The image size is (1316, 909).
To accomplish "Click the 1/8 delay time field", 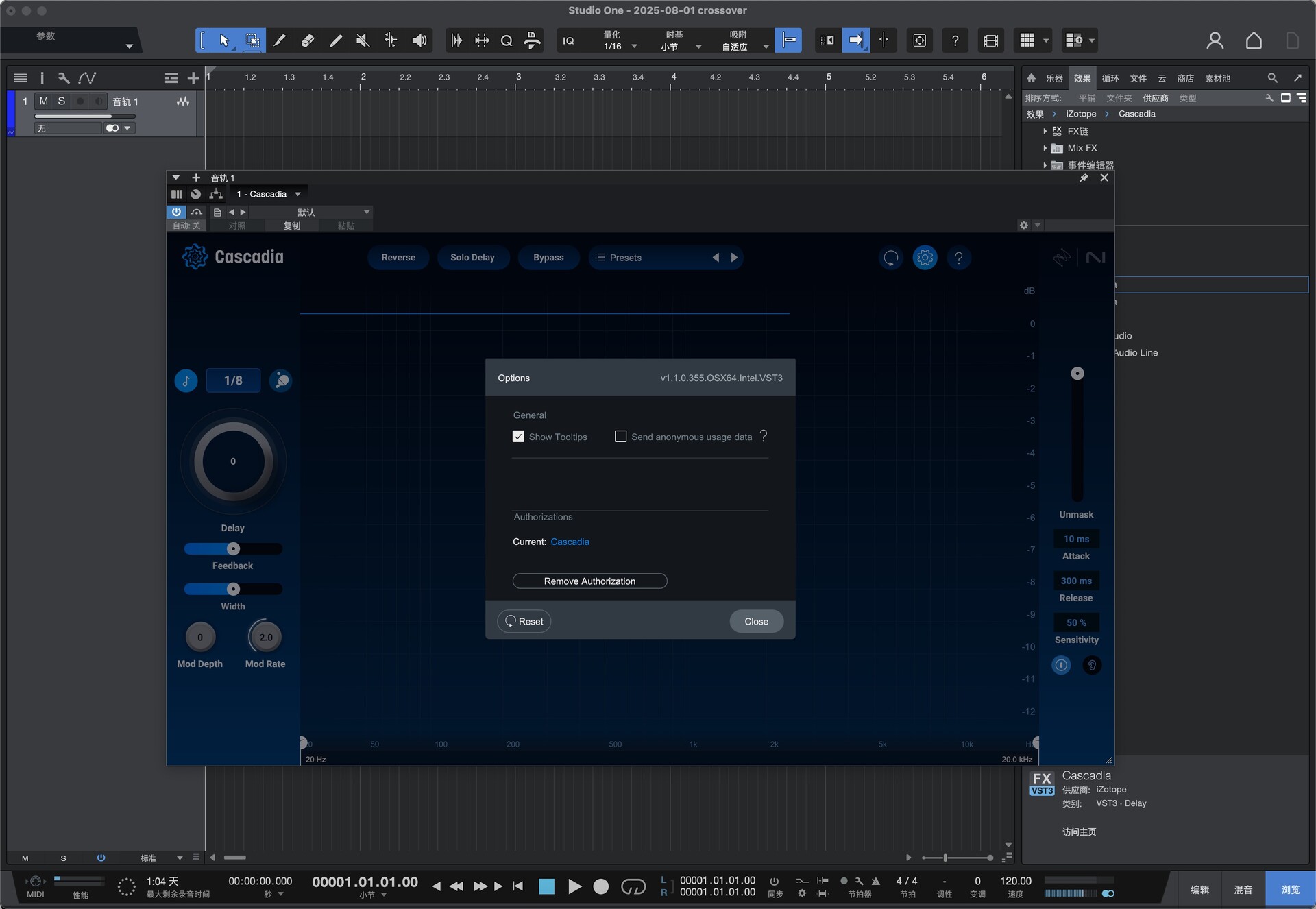I will tap(233, 380).
